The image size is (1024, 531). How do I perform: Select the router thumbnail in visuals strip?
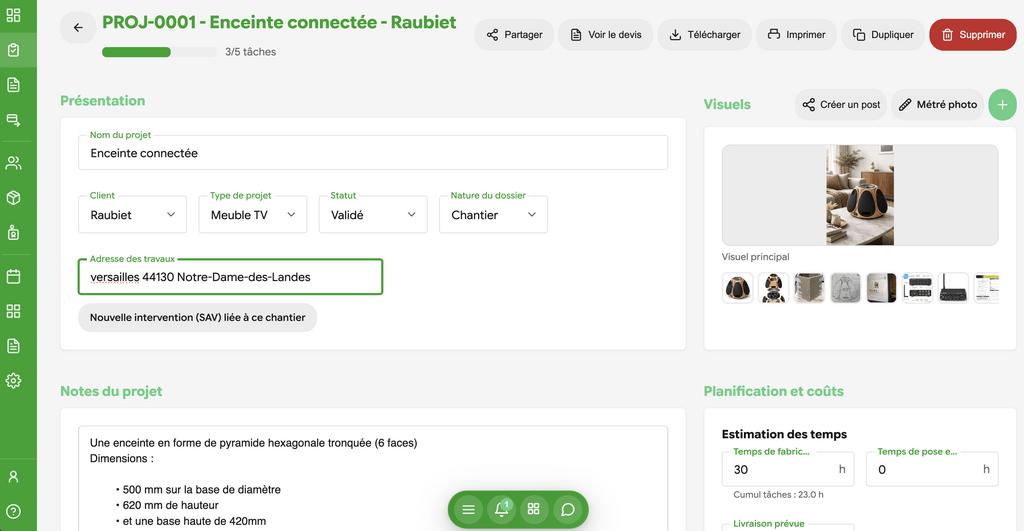pos(953,288)
